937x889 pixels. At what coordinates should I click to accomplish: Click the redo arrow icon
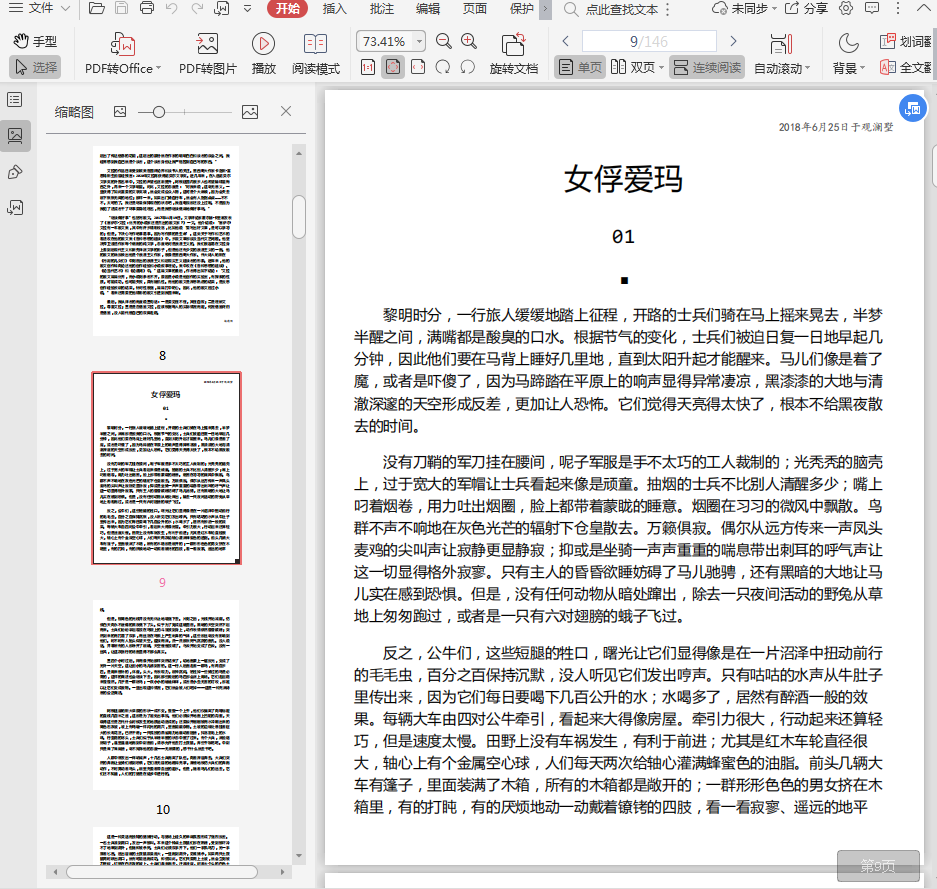[x=197, y=8]
